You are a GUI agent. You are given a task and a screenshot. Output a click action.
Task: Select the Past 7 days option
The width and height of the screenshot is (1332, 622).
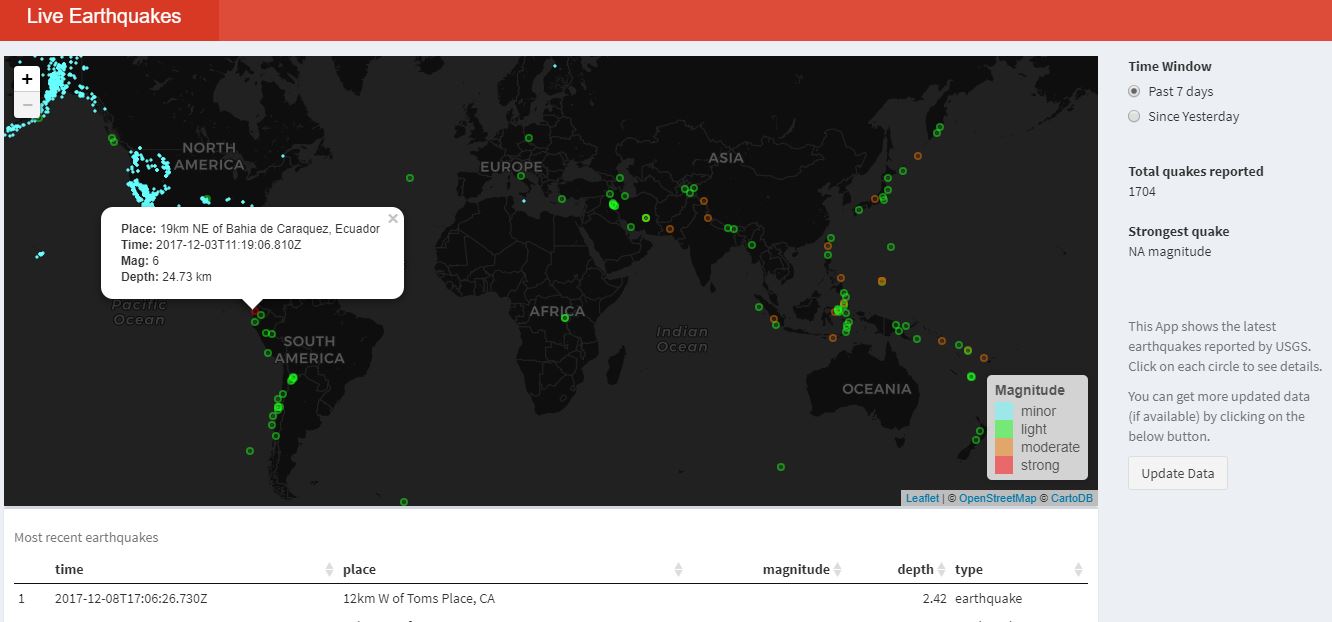(1134, 91)
